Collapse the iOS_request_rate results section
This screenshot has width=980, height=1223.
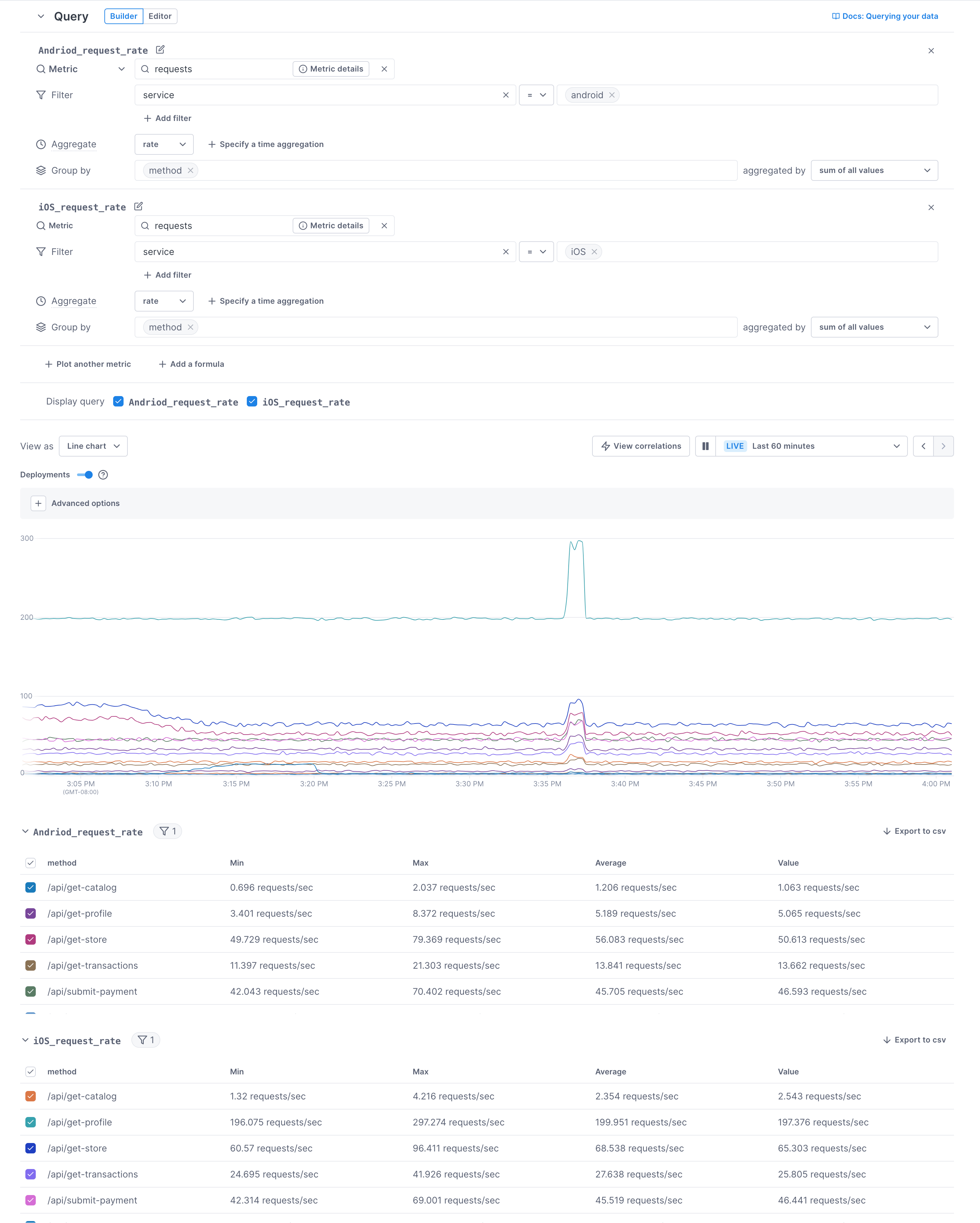[x=25, y=1040]
